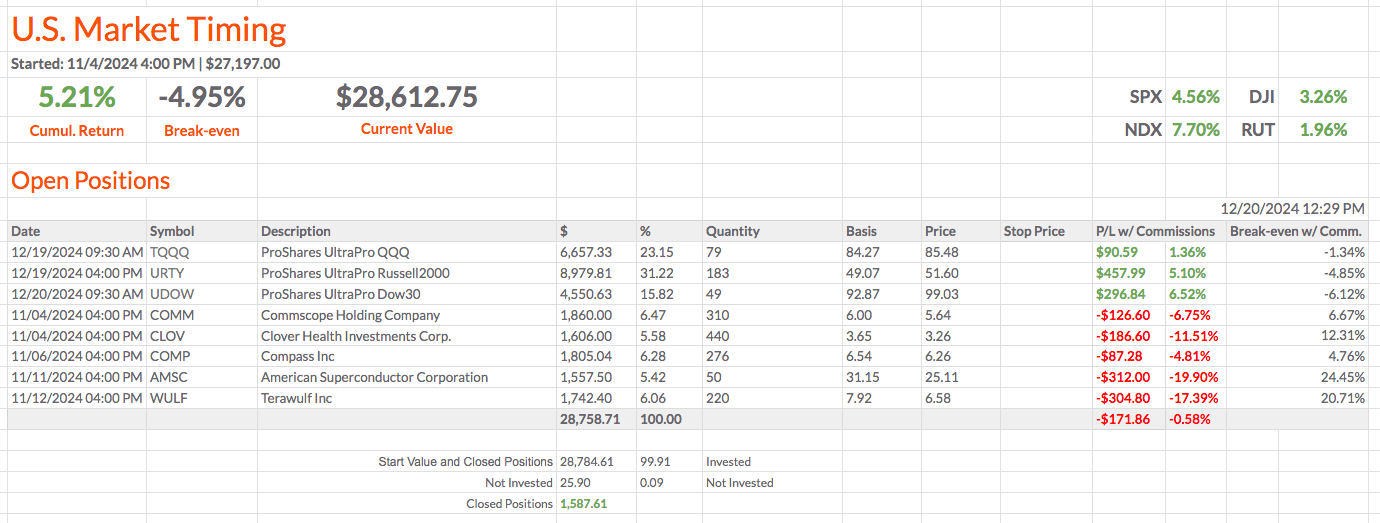Select the 5.21% cumulative return value
Image resolution: width=1380 pixels, height=523 pixels.
(77, 97)
